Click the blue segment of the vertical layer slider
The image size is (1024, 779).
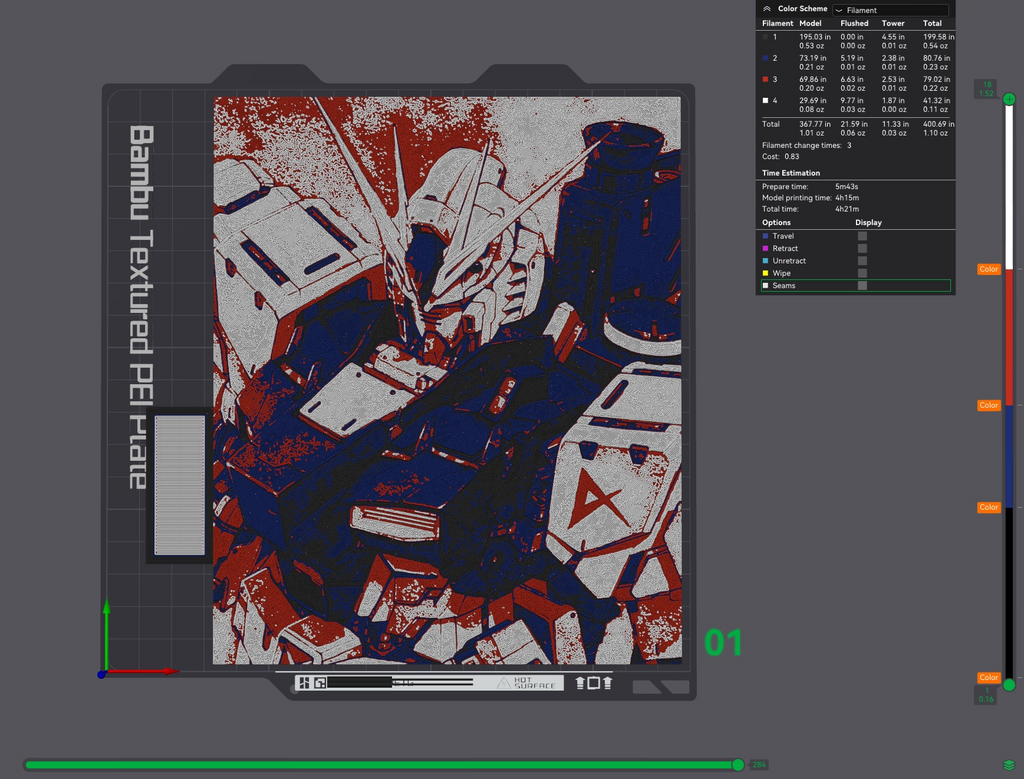coord(1009,456)
